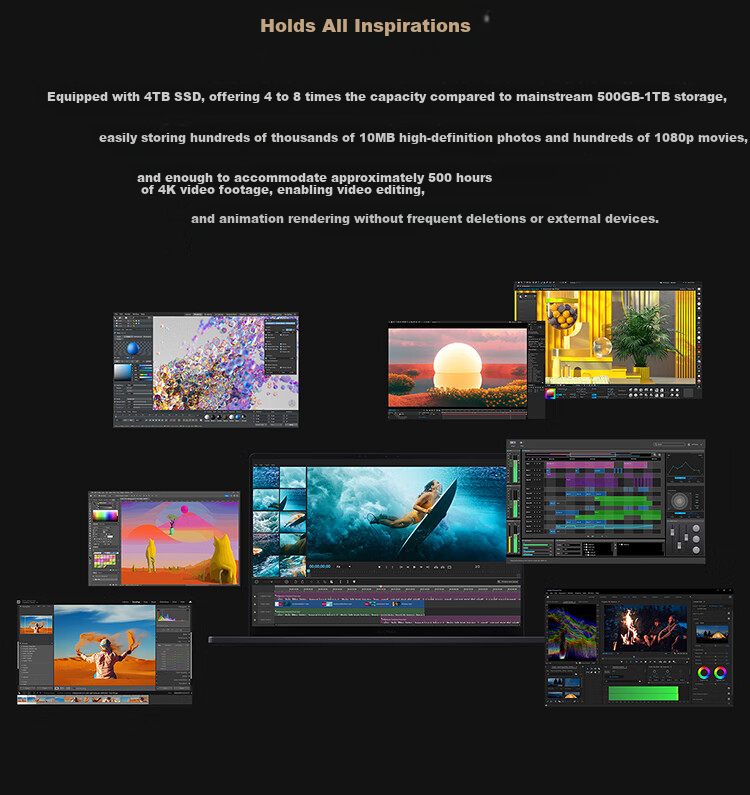Image resolution: width=750 pixels, height=795 pixels.
Task: Click the search field in audio workstation
Action: [x=669, y=444]
